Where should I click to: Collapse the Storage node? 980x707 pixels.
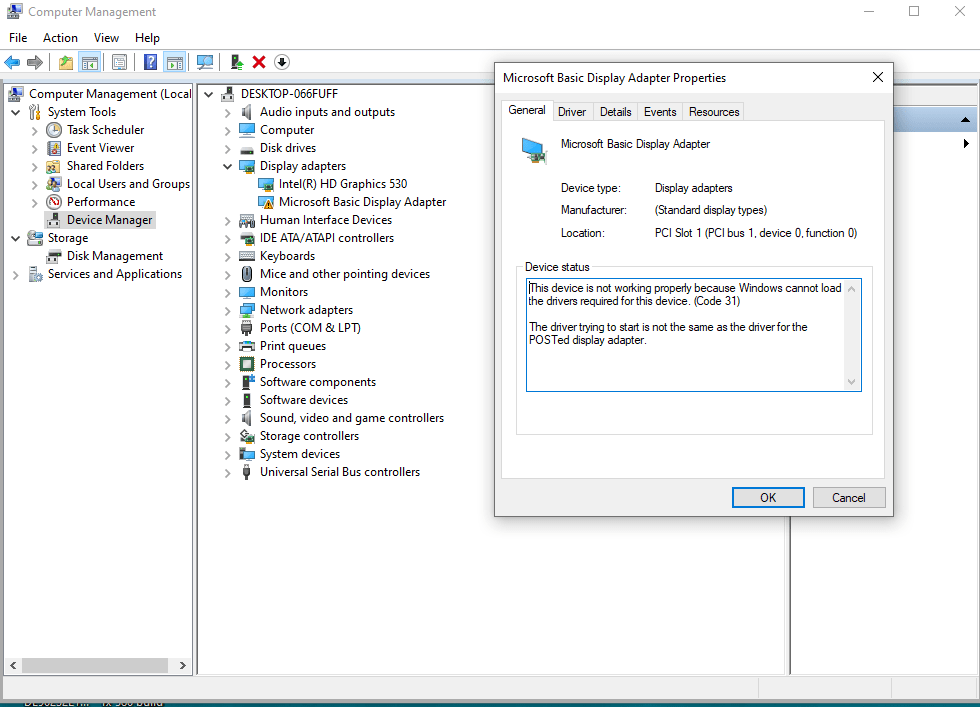[x=16, y=238]
